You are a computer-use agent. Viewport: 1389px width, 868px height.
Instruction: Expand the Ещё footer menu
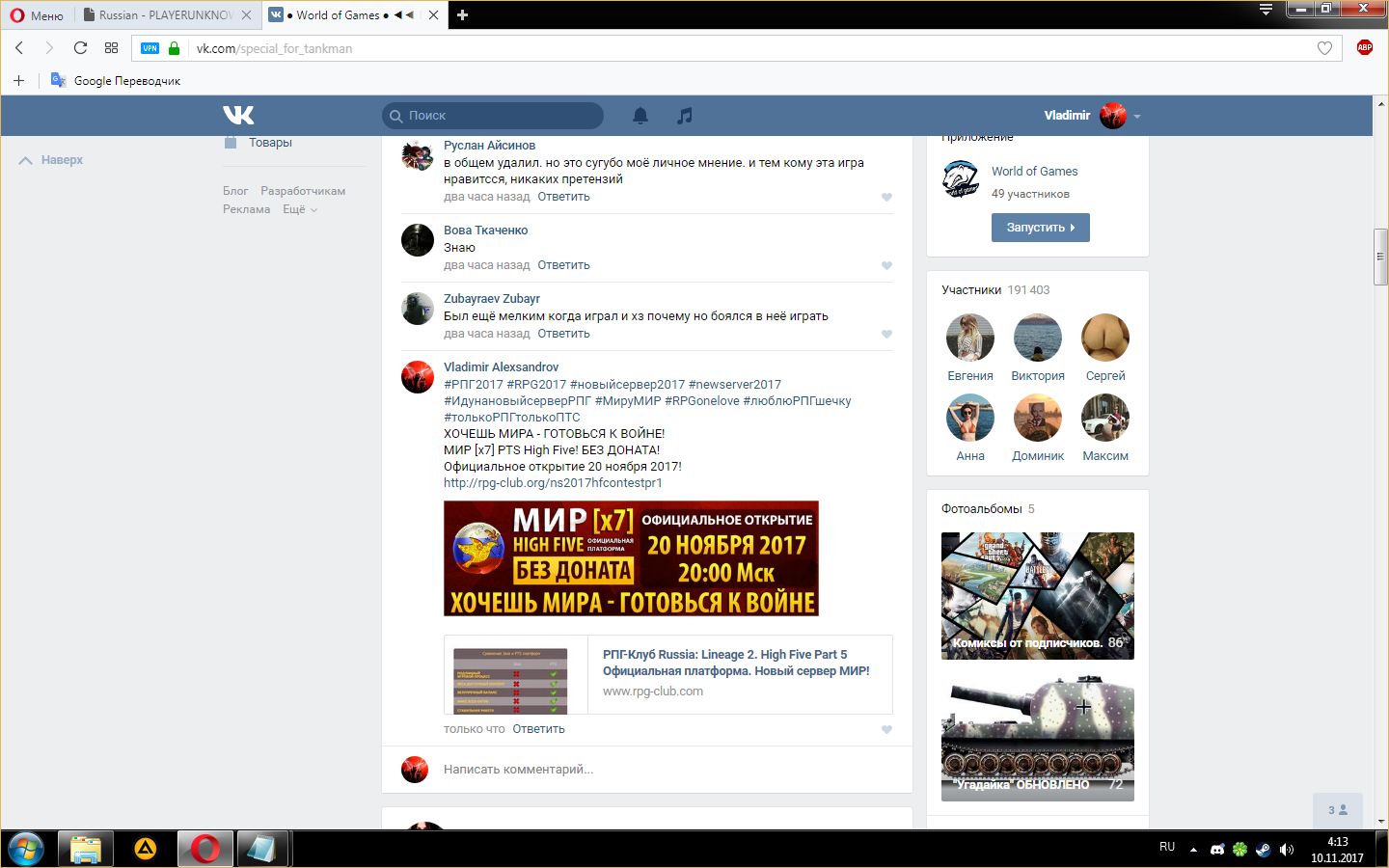pos(299,209)
